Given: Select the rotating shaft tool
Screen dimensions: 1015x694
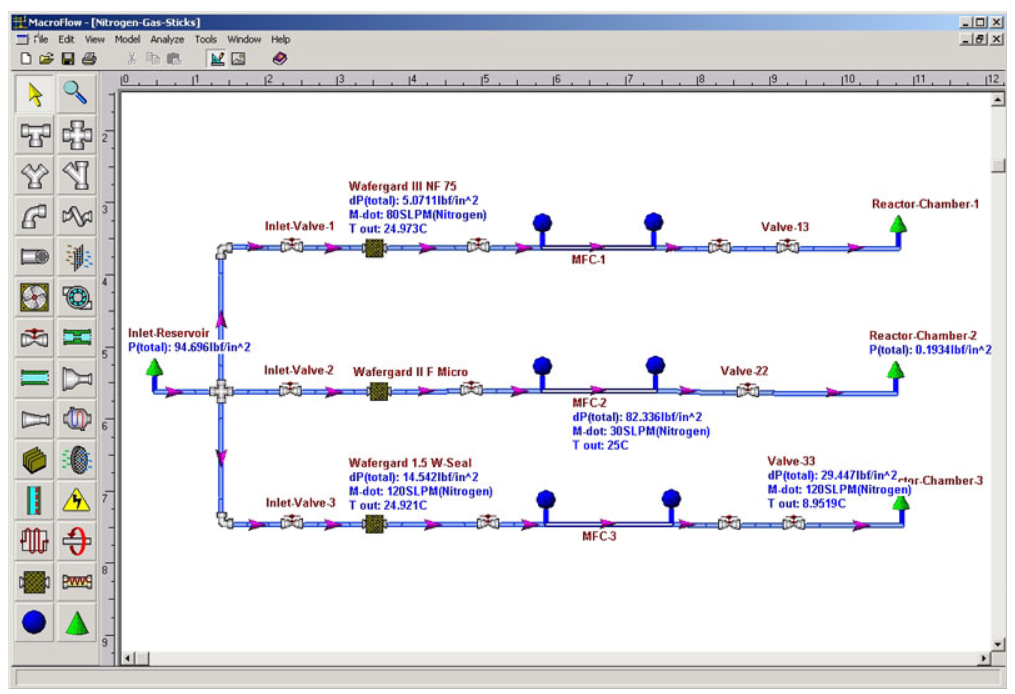Looking at the screenshot, I should click(x=76, y=541).
